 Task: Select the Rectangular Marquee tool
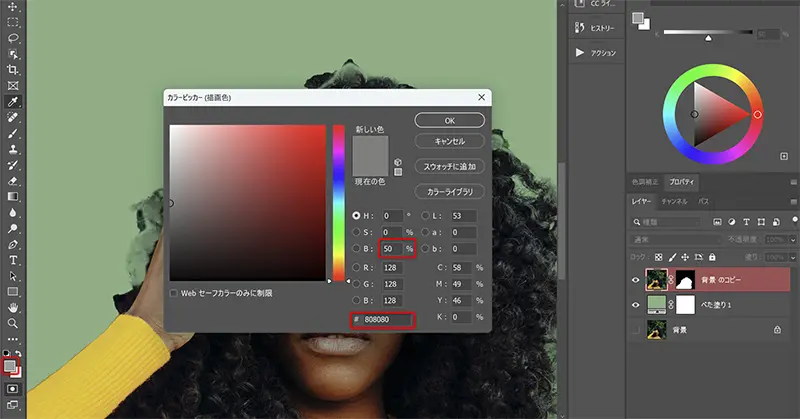(x=13, y=22)
